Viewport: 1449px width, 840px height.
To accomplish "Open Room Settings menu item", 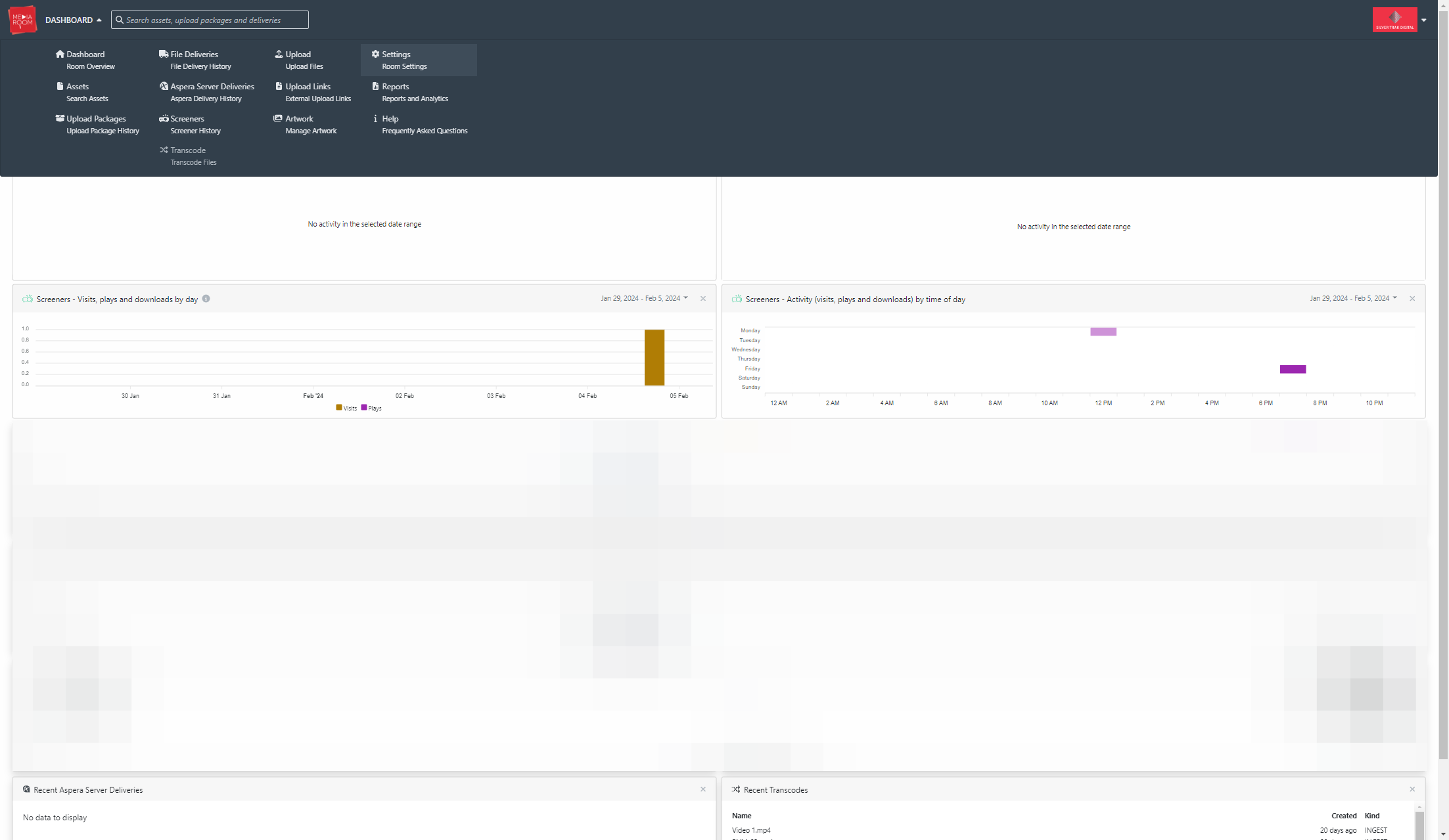I will click(x=419, y=60).
